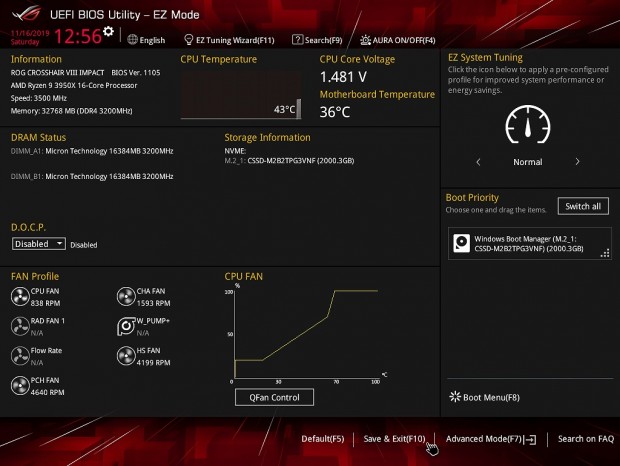This screenshot has height=466, width=620.
Task: Click the PCH FAN icon
Action: 20,386
